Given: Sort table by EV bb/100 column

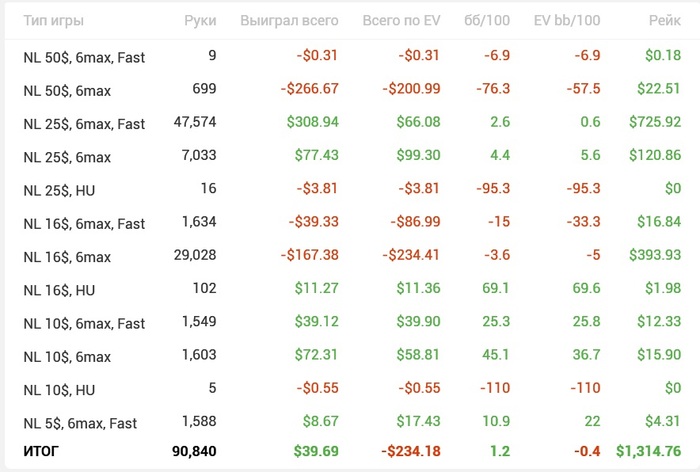Looking at the screenshot, I should coord(567,20).
